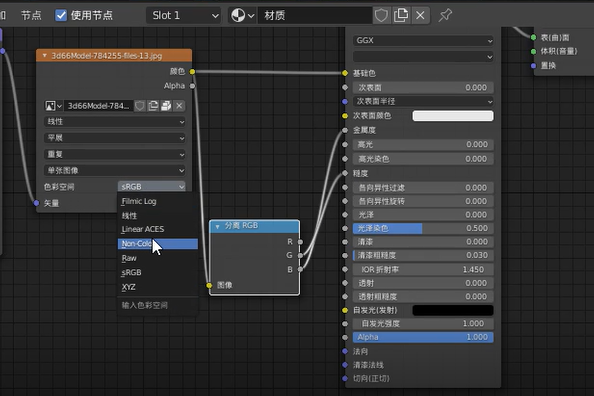Click the 体积(音量) output node socket
The image size is (594, 396).
tap(533, 51)
